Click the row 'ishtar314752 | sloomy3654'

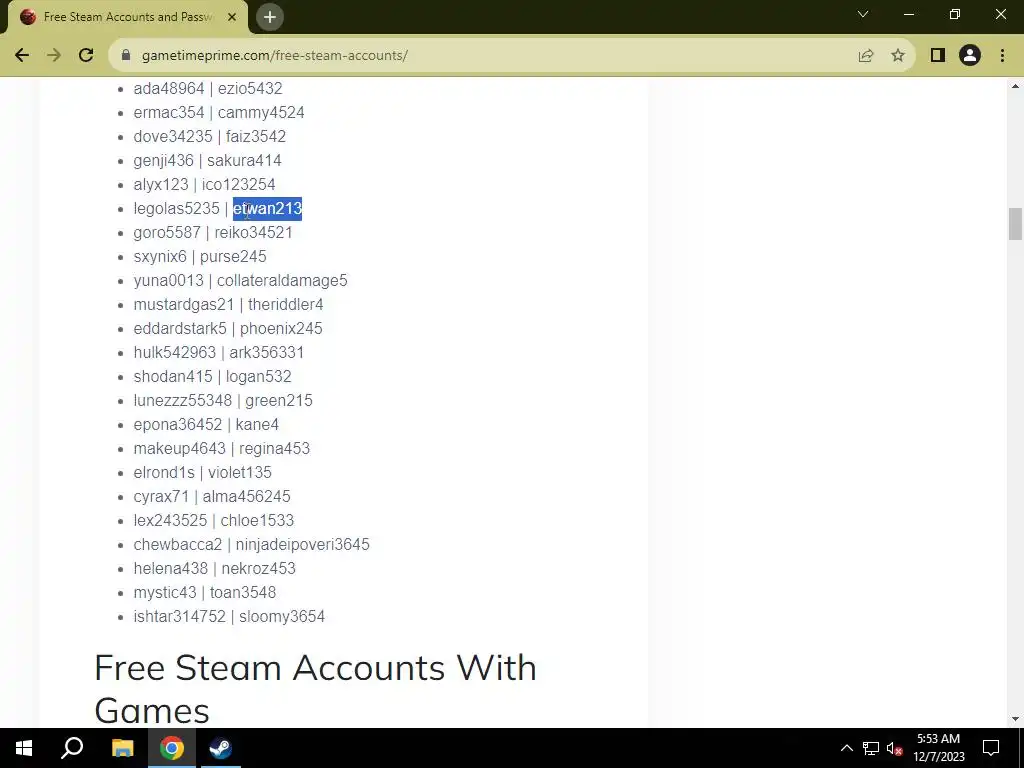pyautogui.click(x=229, y=616)
